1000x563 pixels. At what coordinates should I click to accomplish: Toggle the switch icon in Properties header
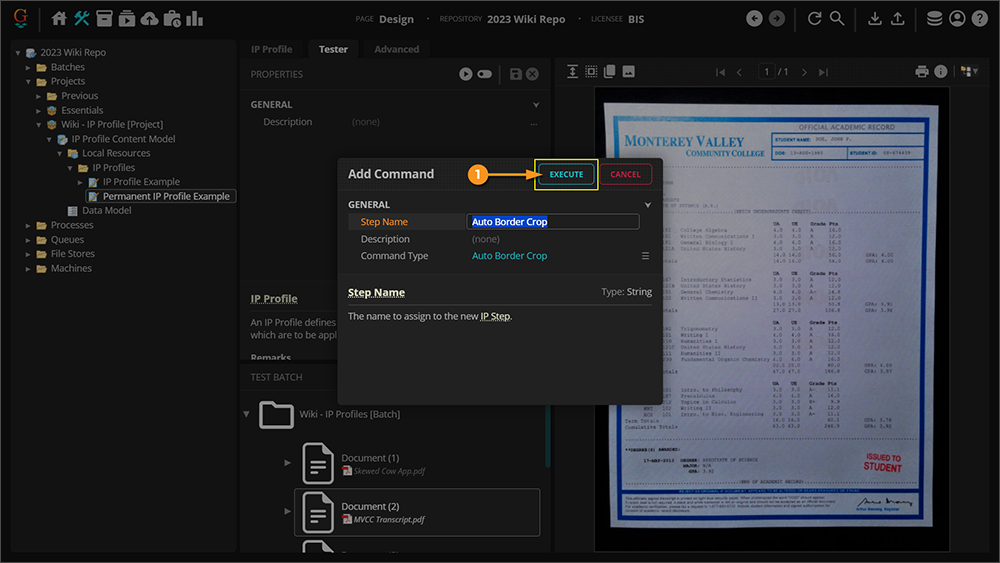485,74
